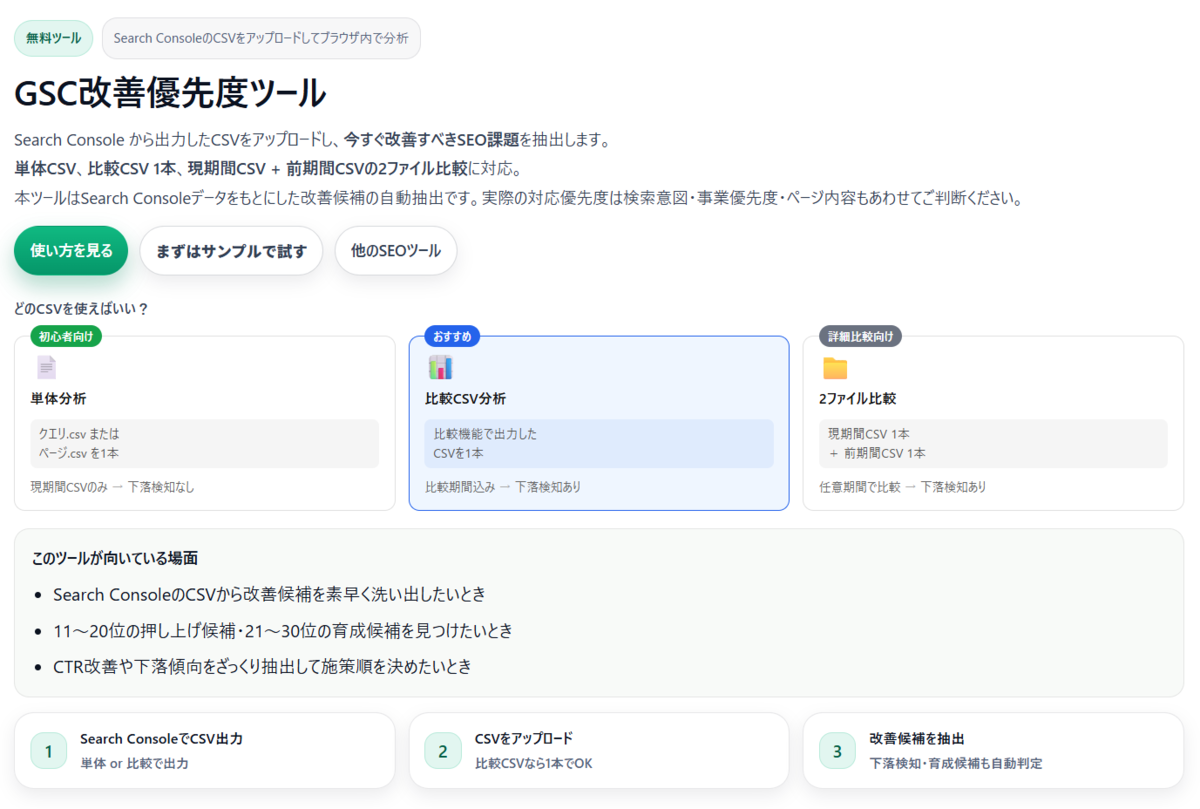This screenshot has height=809, width=1200.
Task: Click the step number 1 icon
Action: [x=48, y=751]
